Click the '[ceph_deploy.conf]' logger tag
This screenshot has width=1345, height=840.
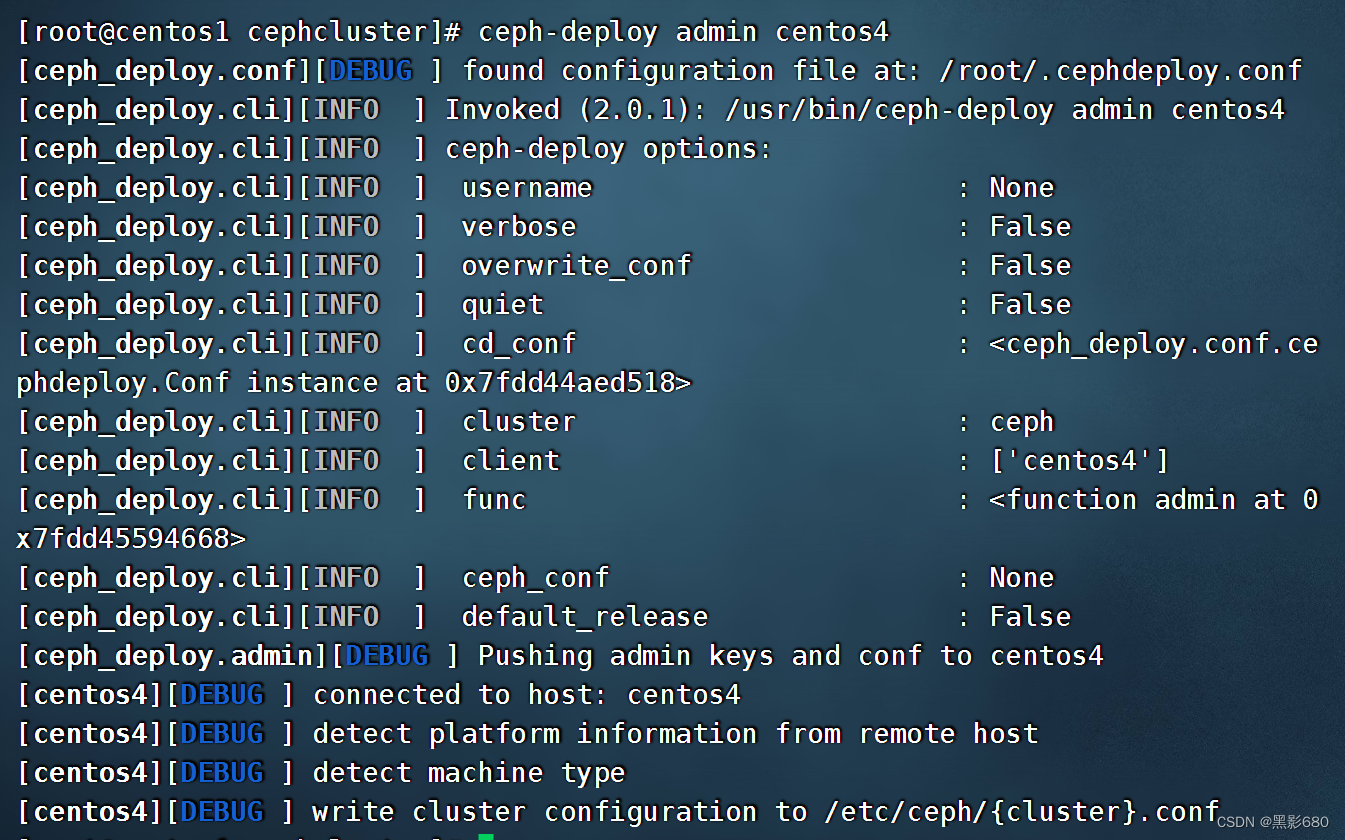click(x=165, y=71)
